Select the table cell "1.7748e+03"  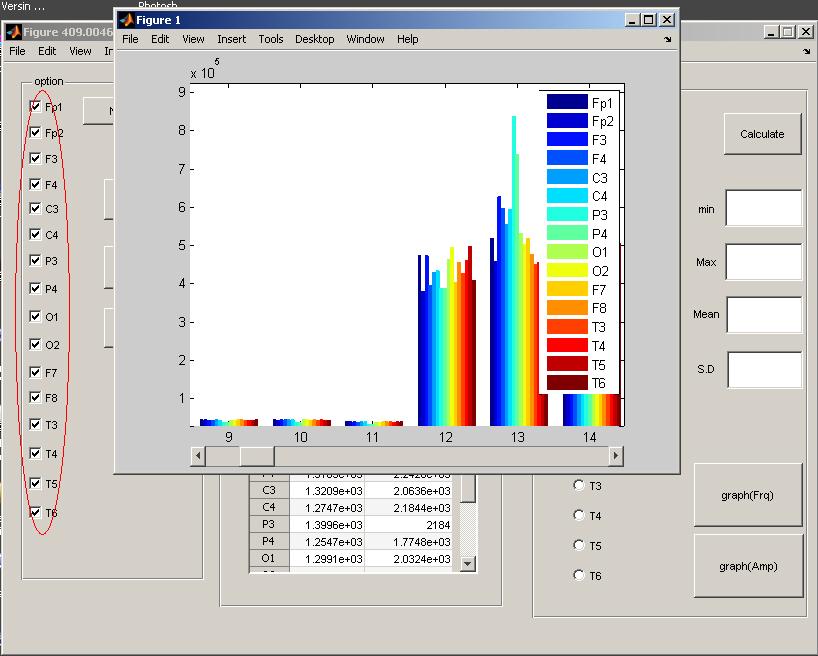(408, 542)
